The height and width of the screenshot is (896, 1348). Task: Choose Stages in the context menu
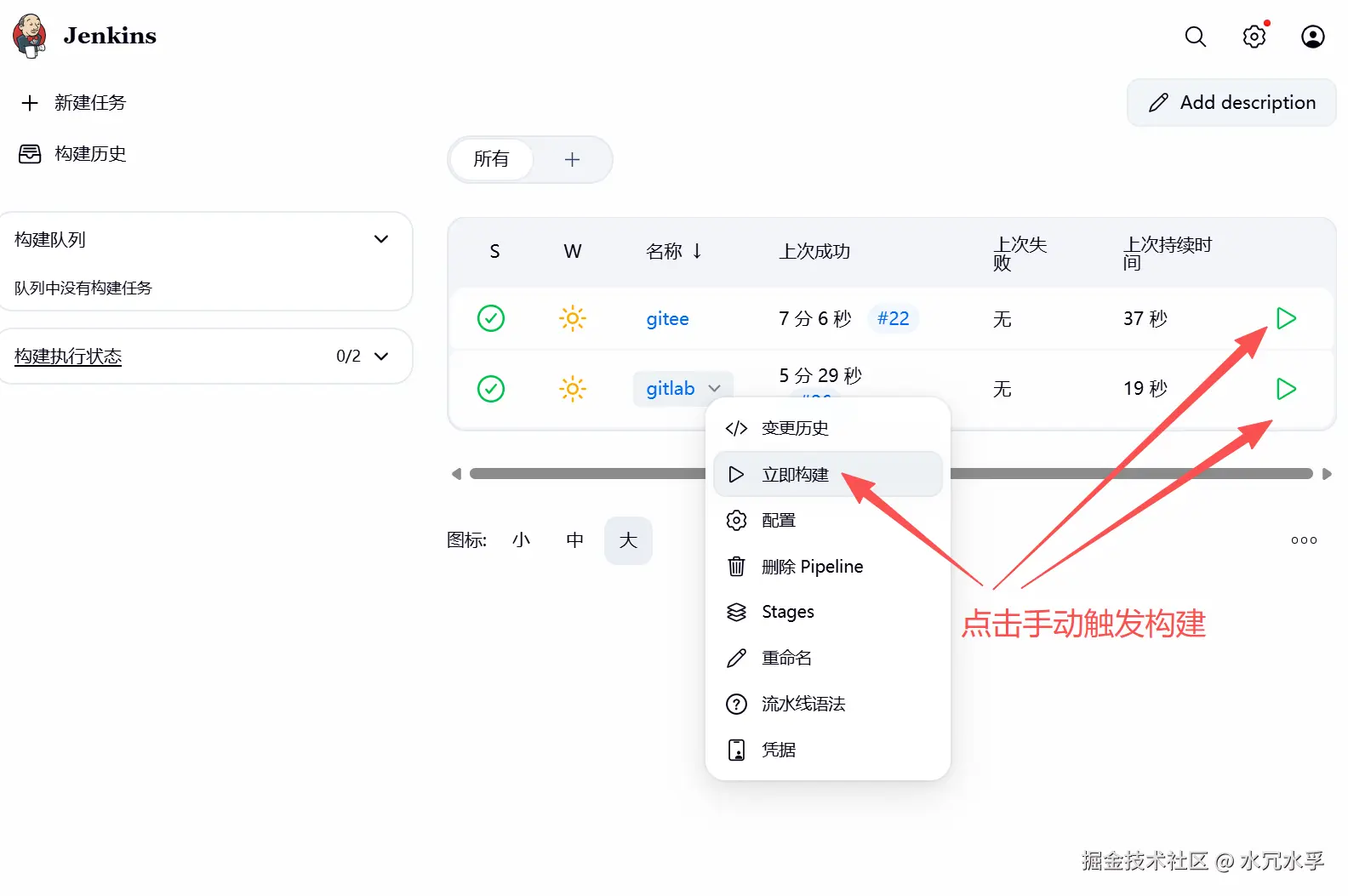click(x=827, y=612)
